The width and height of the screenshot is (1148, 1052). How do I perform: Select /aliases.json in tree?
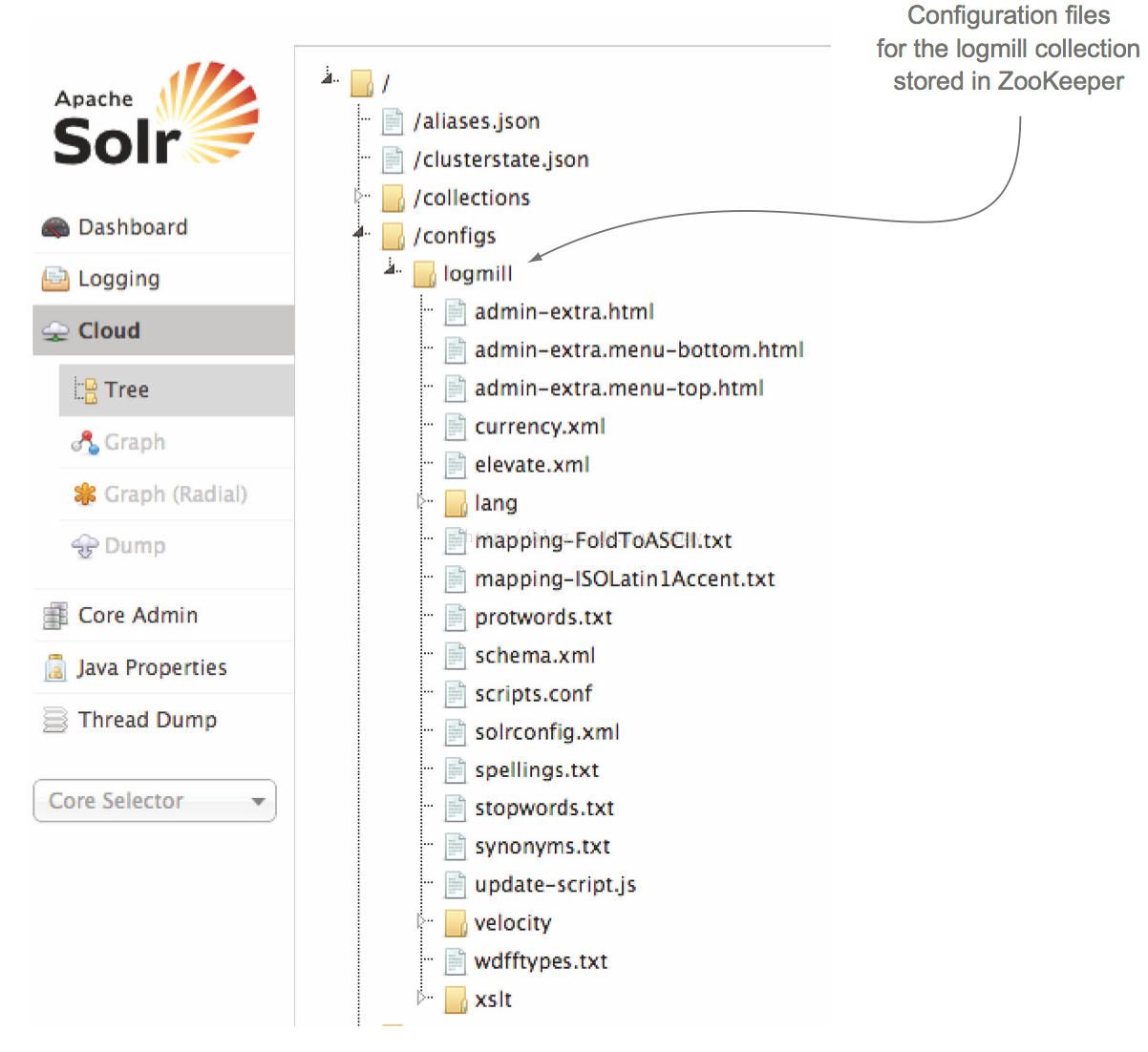(477, 122)
